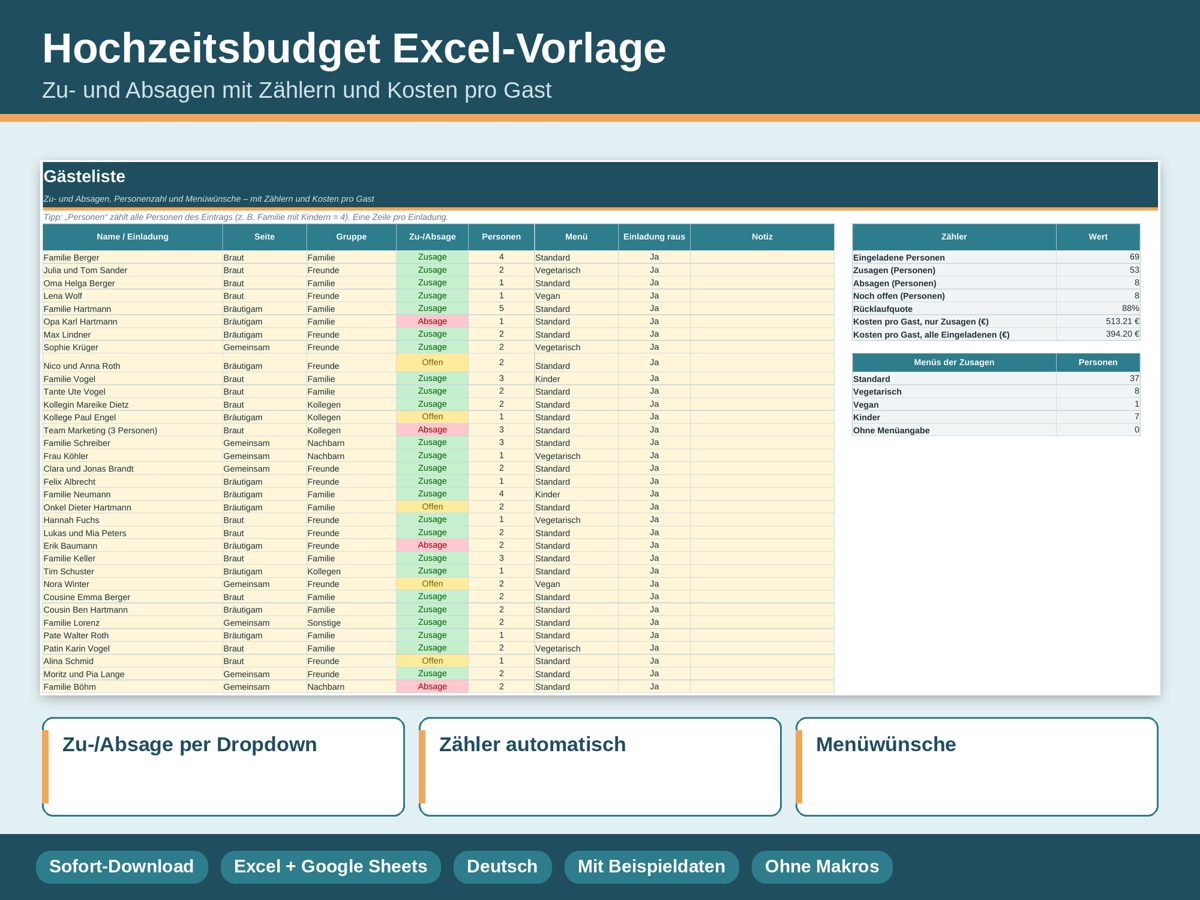1200x900 pixels.
Task: Open the Zu-/Absage per Dropdown card
Action: point(223,767)
